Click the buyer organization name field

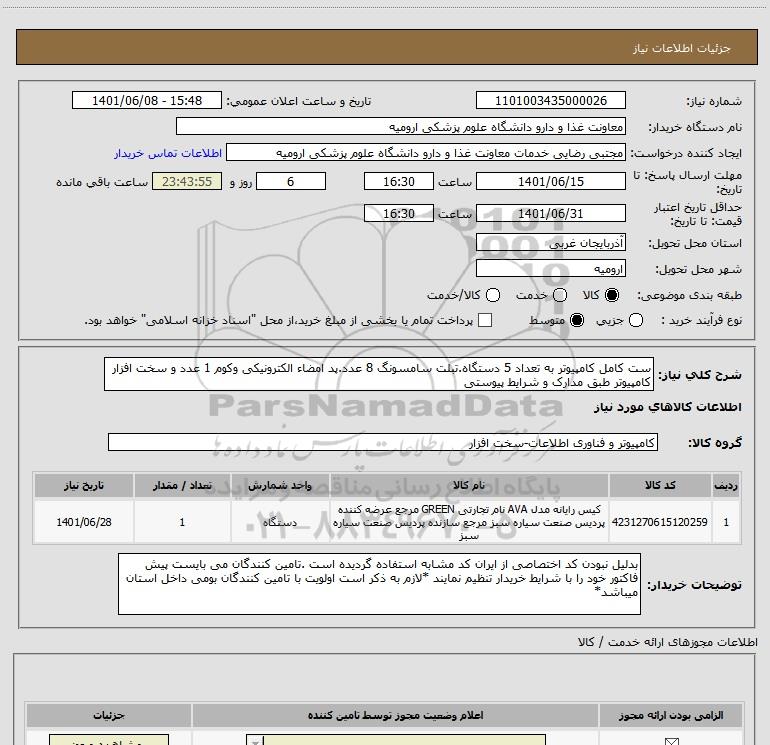[x=401, y=126]
